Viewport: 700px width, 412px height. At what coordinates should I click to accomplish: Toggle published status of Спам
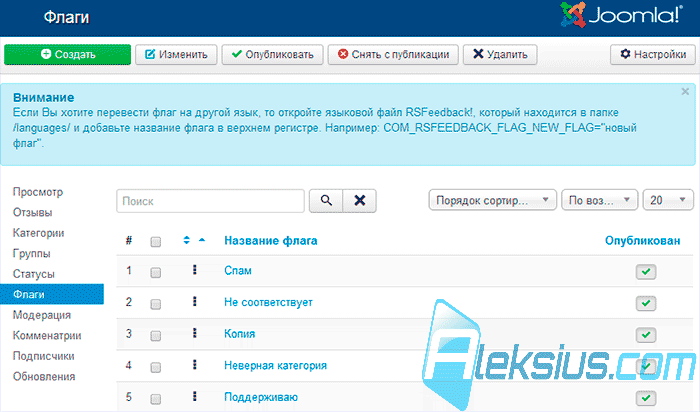click(x=646, y=271)
